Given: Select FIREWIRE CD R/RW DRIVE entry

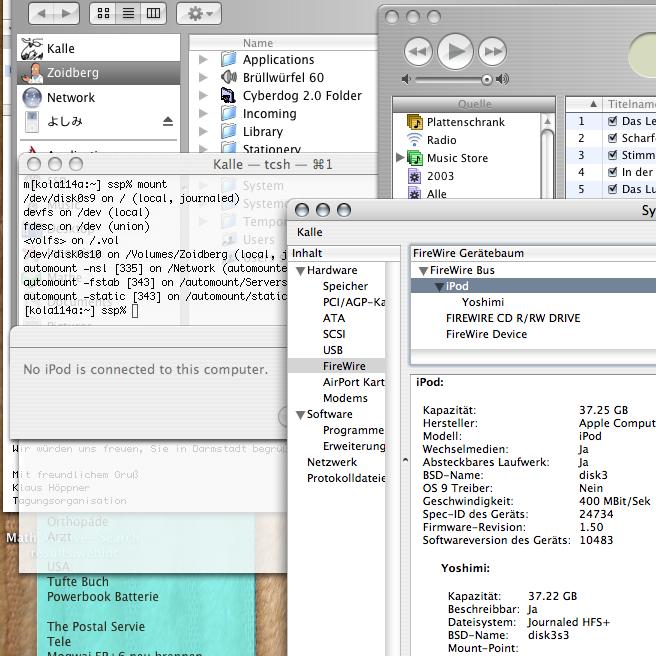Looking at the screenshot, I should (x=512, y=318).
